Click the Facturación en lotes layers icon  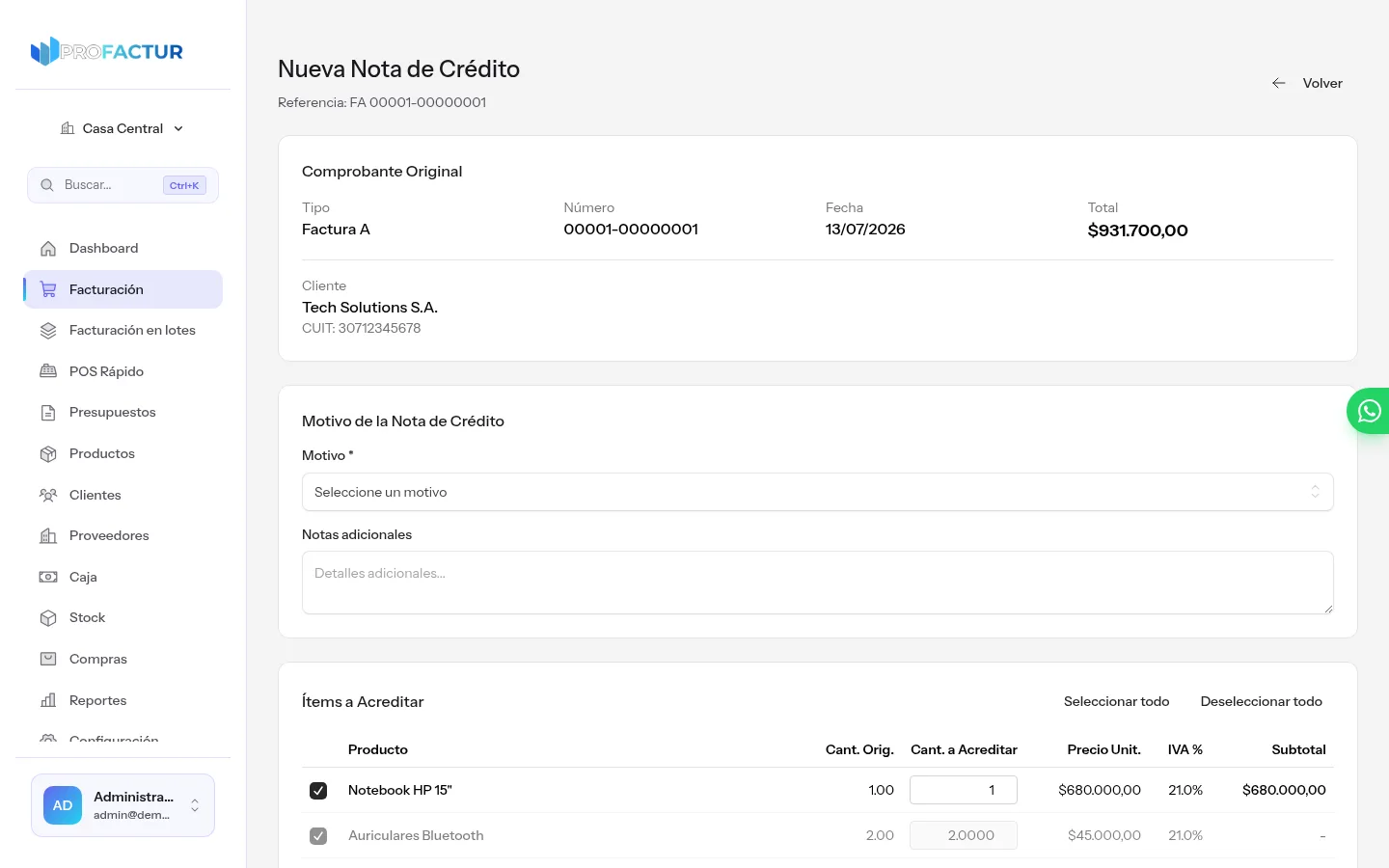[48, 331]
